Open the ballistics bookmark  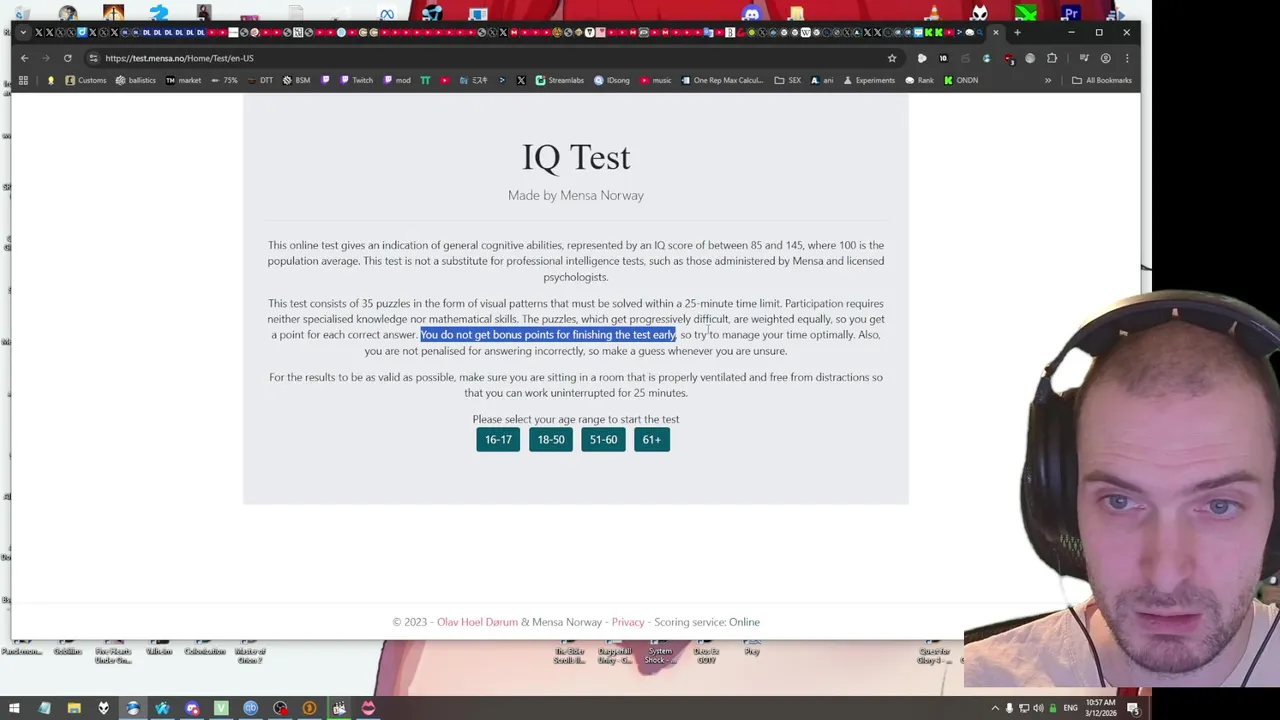point(136,80)
